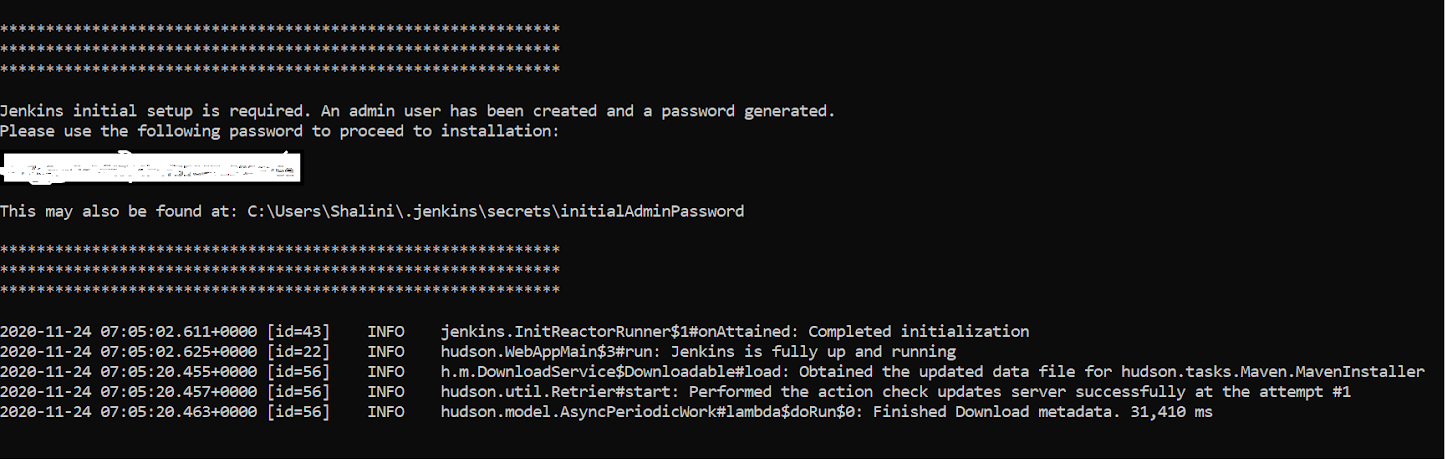
Task: Click the redacted admin password block
Action: 150,166
